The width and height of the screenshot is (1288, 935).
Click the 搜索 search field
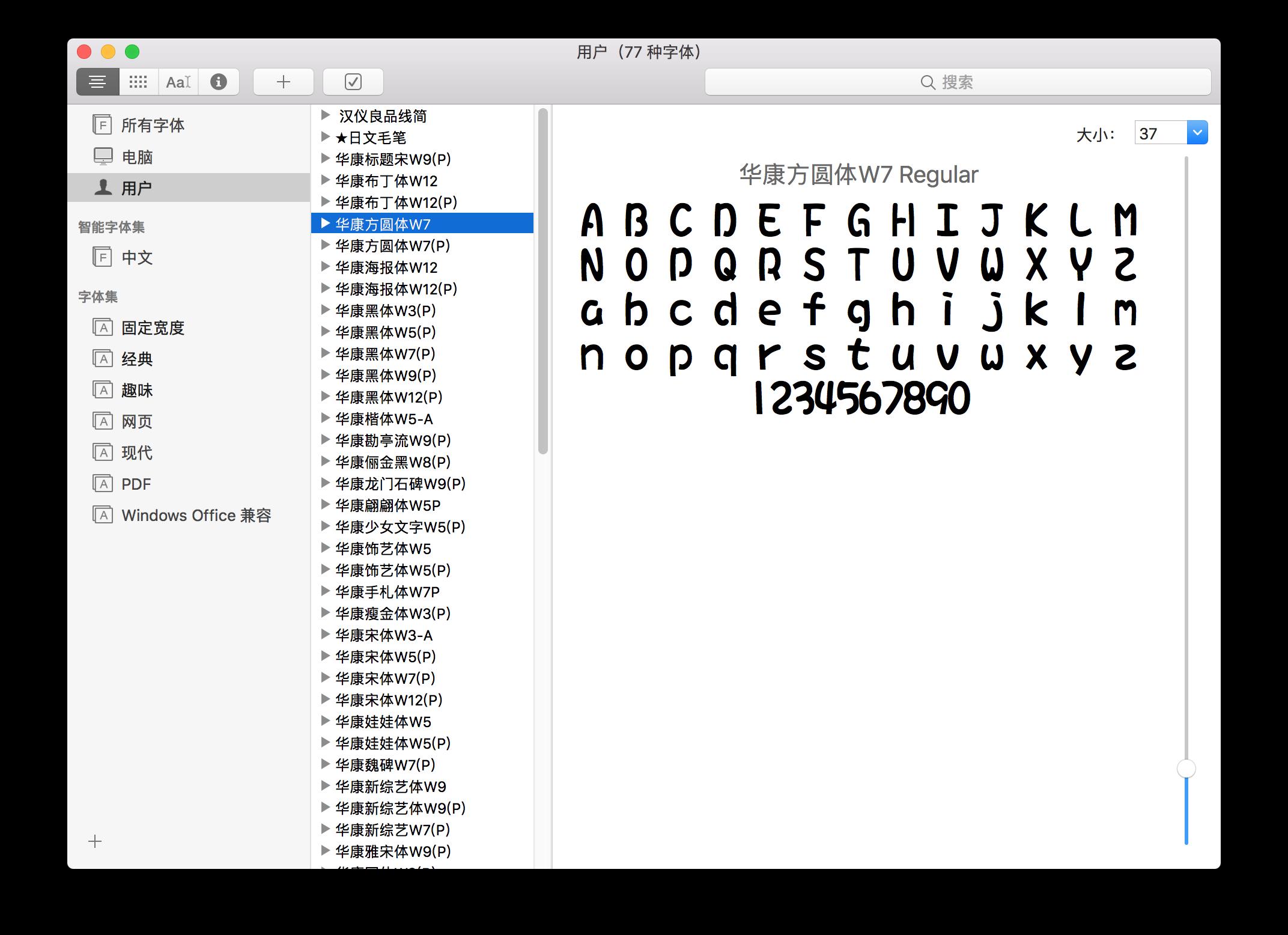(958, 82)
